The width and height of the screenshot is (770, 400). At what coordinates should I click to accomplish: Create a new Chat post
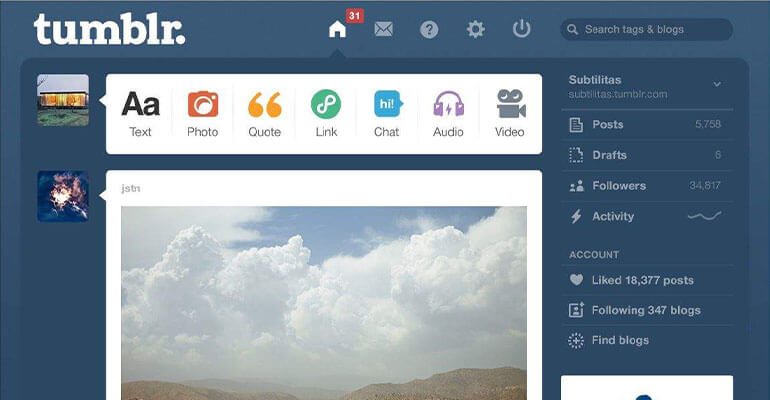(386, 113)
